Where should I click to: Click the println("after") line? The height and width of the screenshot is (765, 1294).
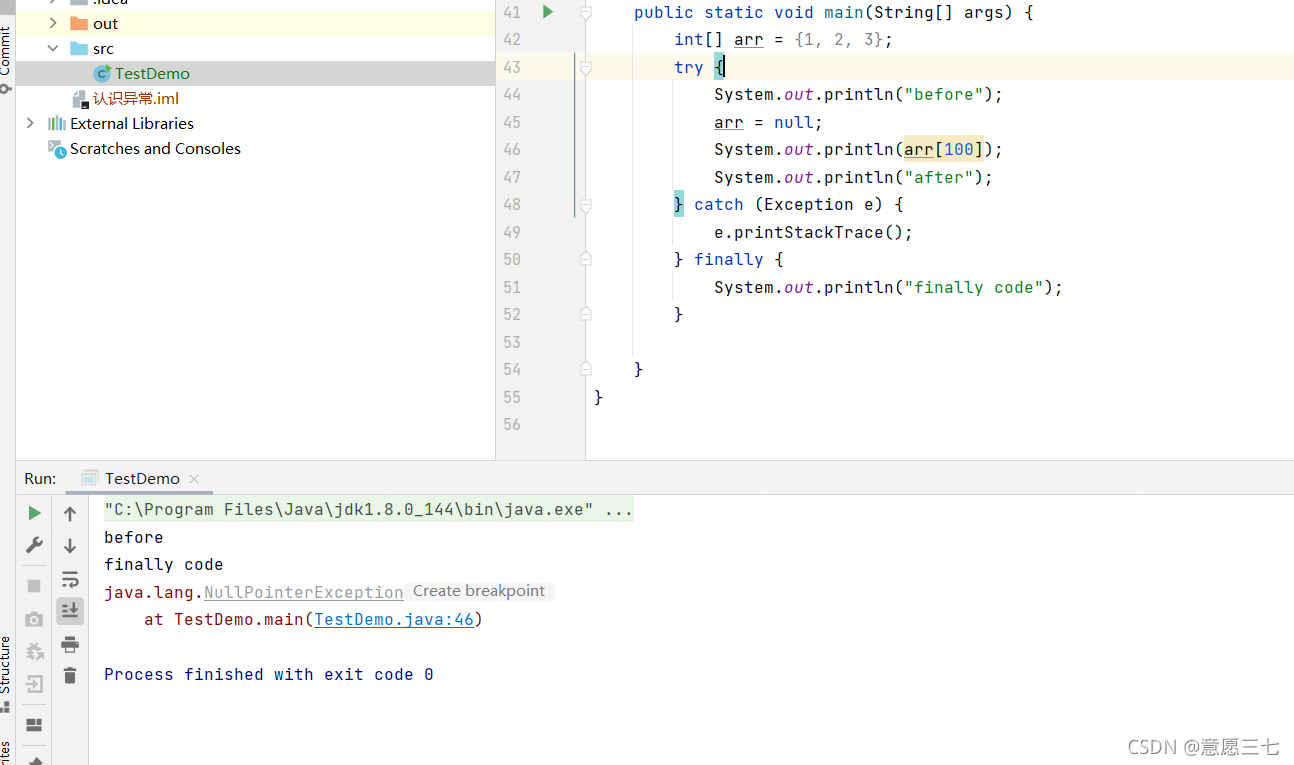[x=853, y=177]
